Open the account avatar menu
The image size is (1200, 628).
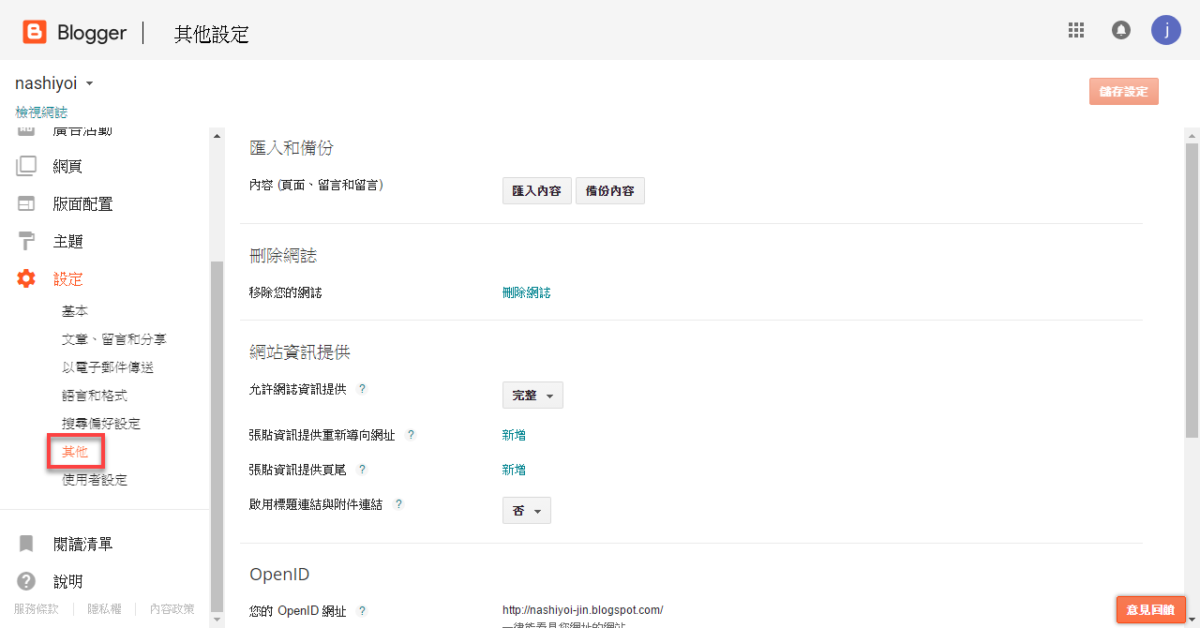pyautogui.click(x=1166, y=30)
